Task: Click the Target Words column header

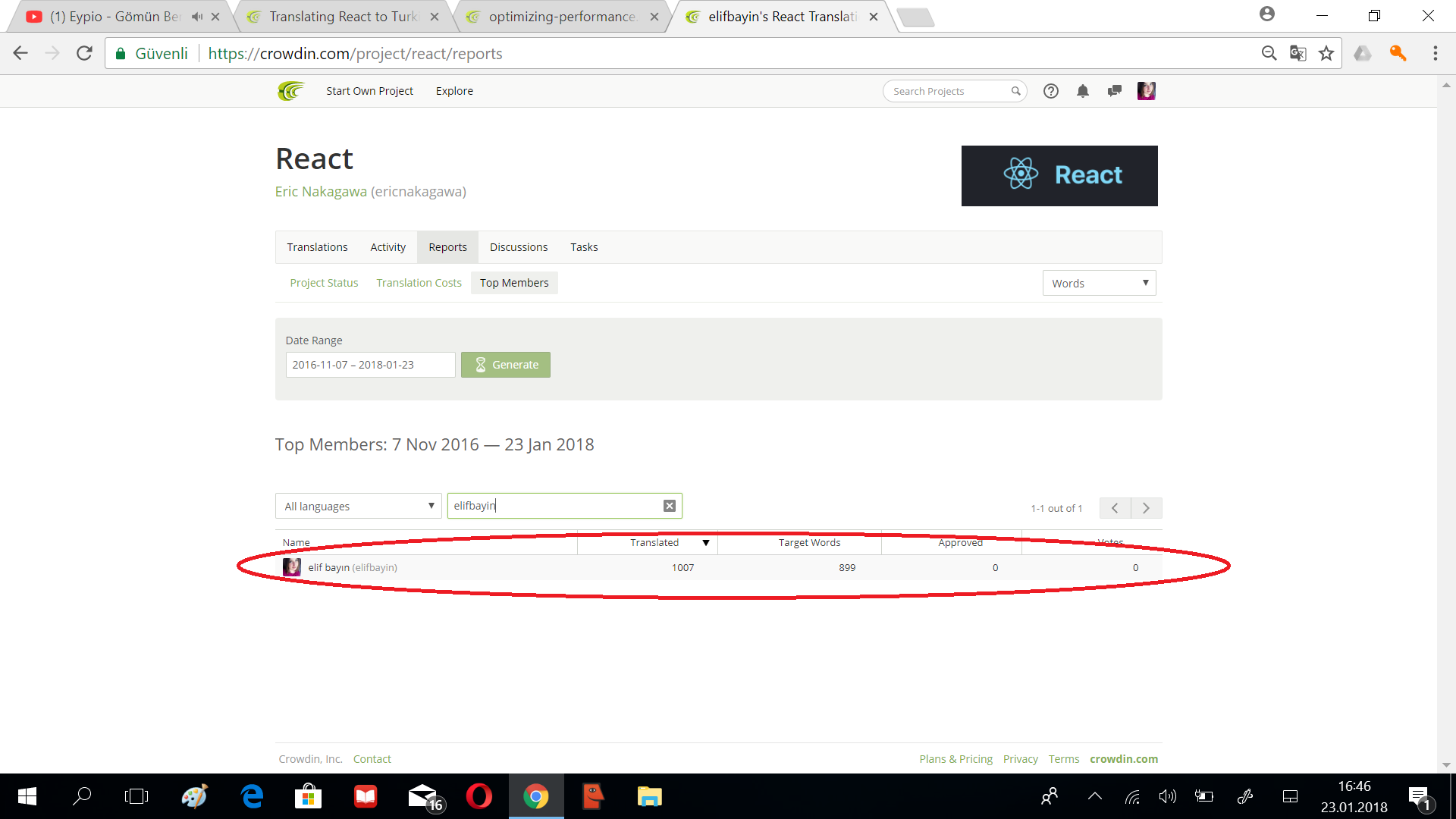Action: [x=809, y=542]
